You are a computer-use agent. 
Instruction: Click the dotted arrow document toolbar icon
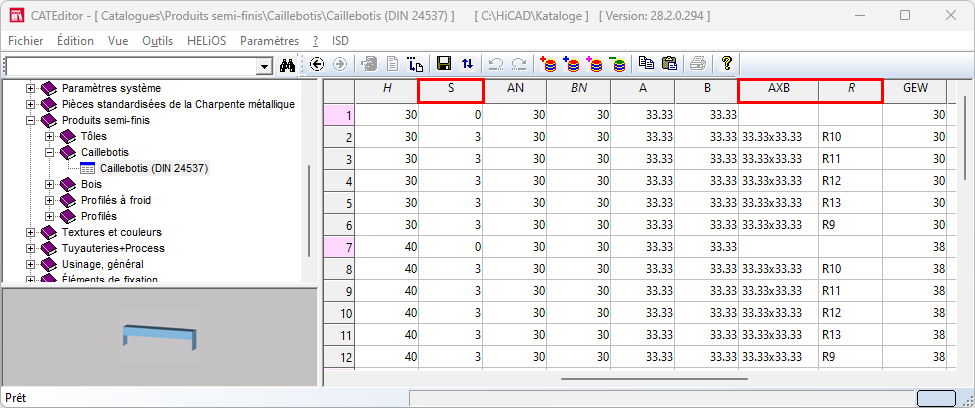click(x=415, y=64)
